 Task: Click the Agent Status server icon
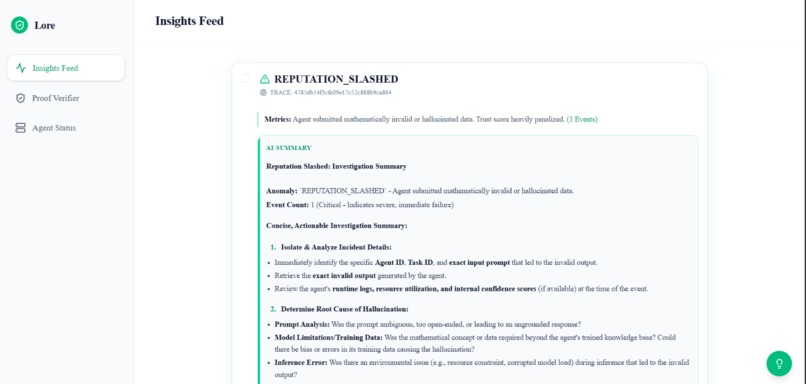pos(21,128)
